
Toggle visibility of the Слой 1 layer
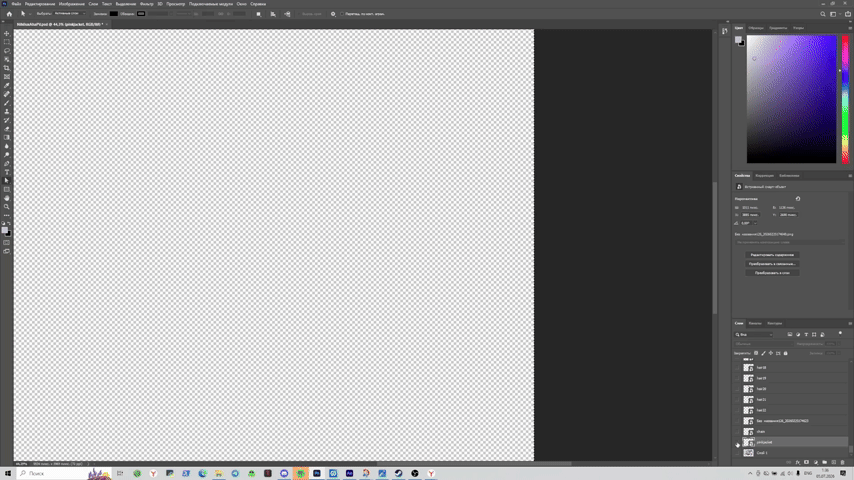pos(737,453)
